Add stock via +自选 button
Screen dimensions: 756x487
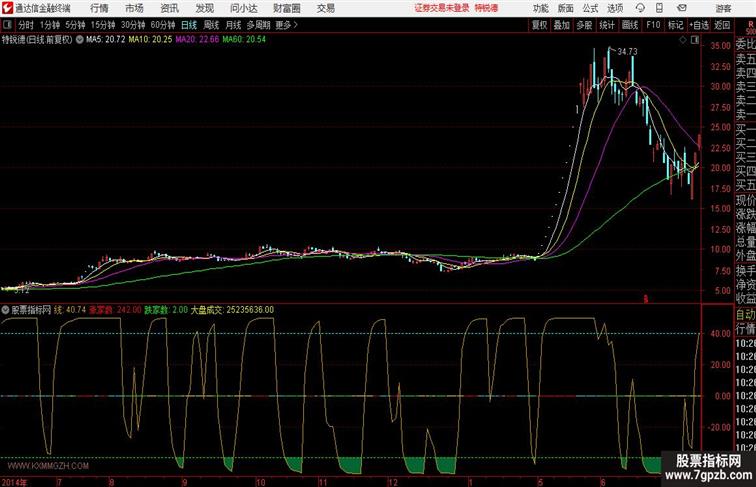(699, 25)
